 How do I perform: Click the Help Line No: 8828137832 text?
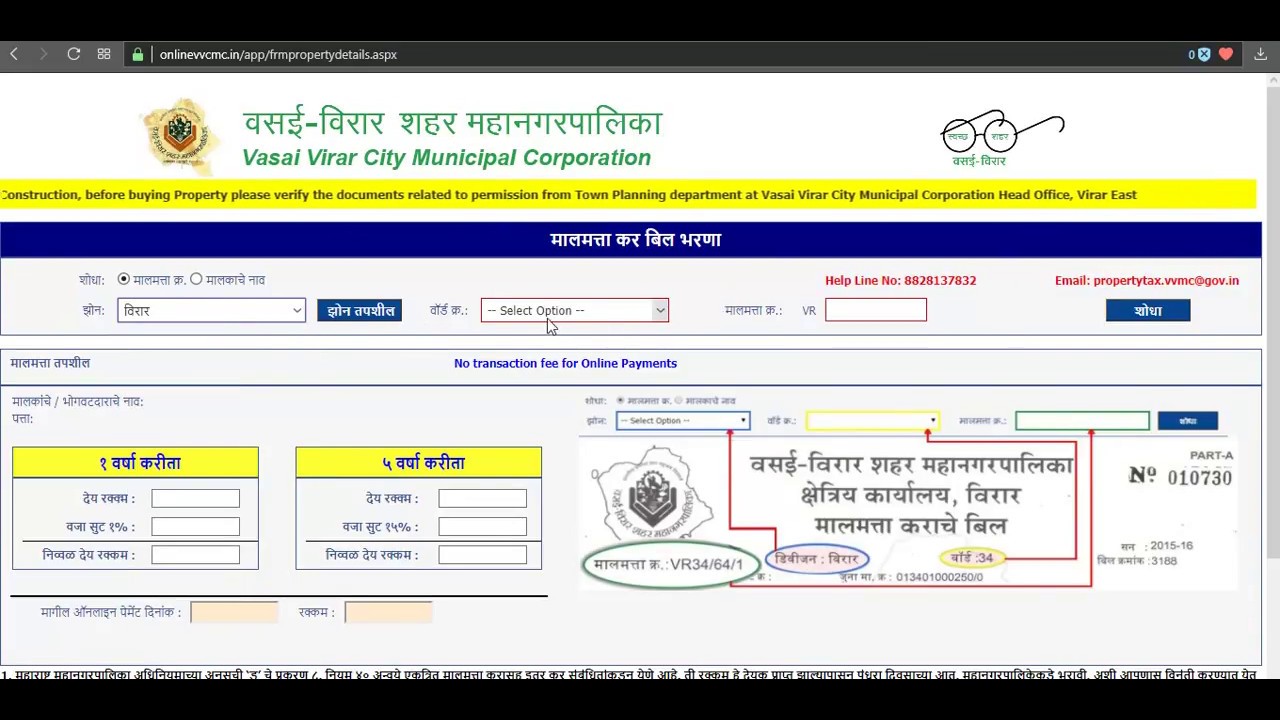(x=900, y=281)
